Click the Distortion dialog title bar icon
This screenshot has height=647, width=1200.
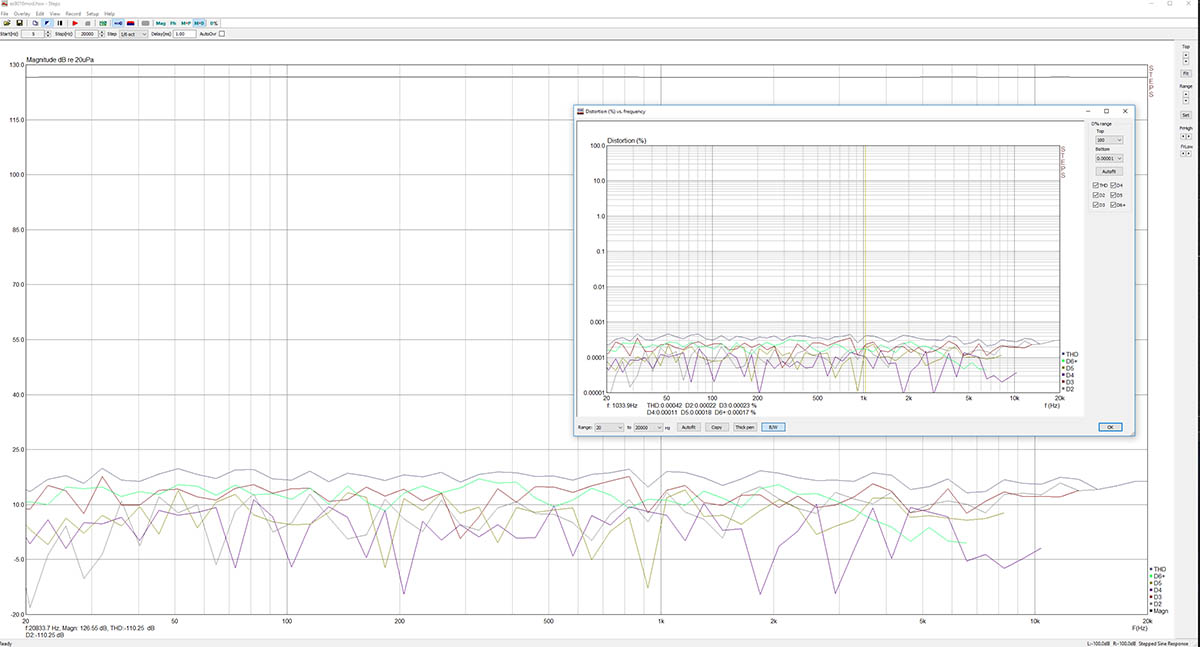point(580,111)
